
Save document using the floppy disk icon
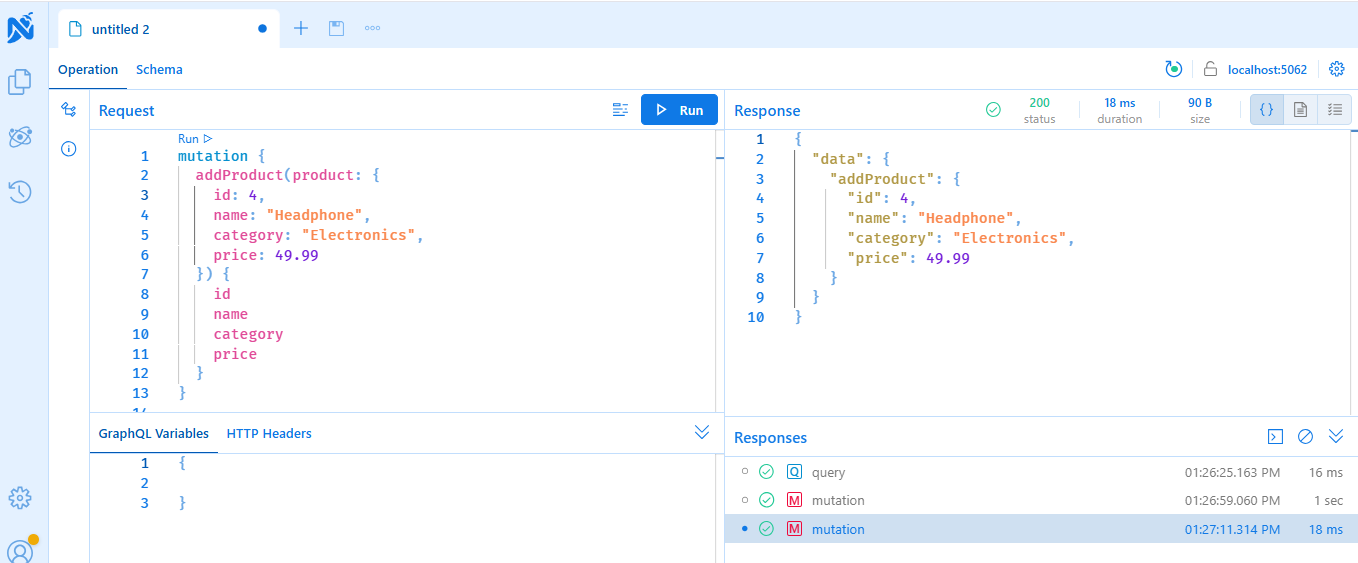(337, 28)
